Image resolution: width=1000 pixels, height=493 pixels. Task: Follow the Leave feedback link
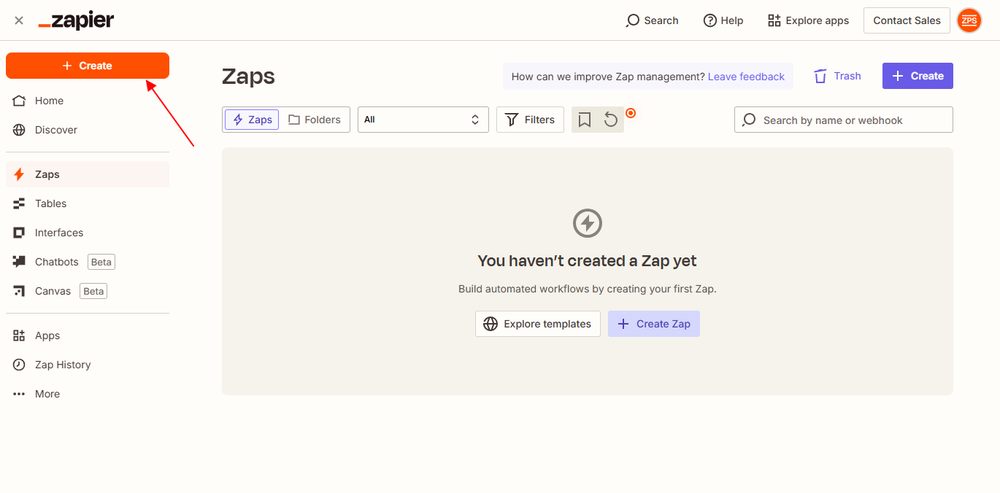(x=746, y=77)
